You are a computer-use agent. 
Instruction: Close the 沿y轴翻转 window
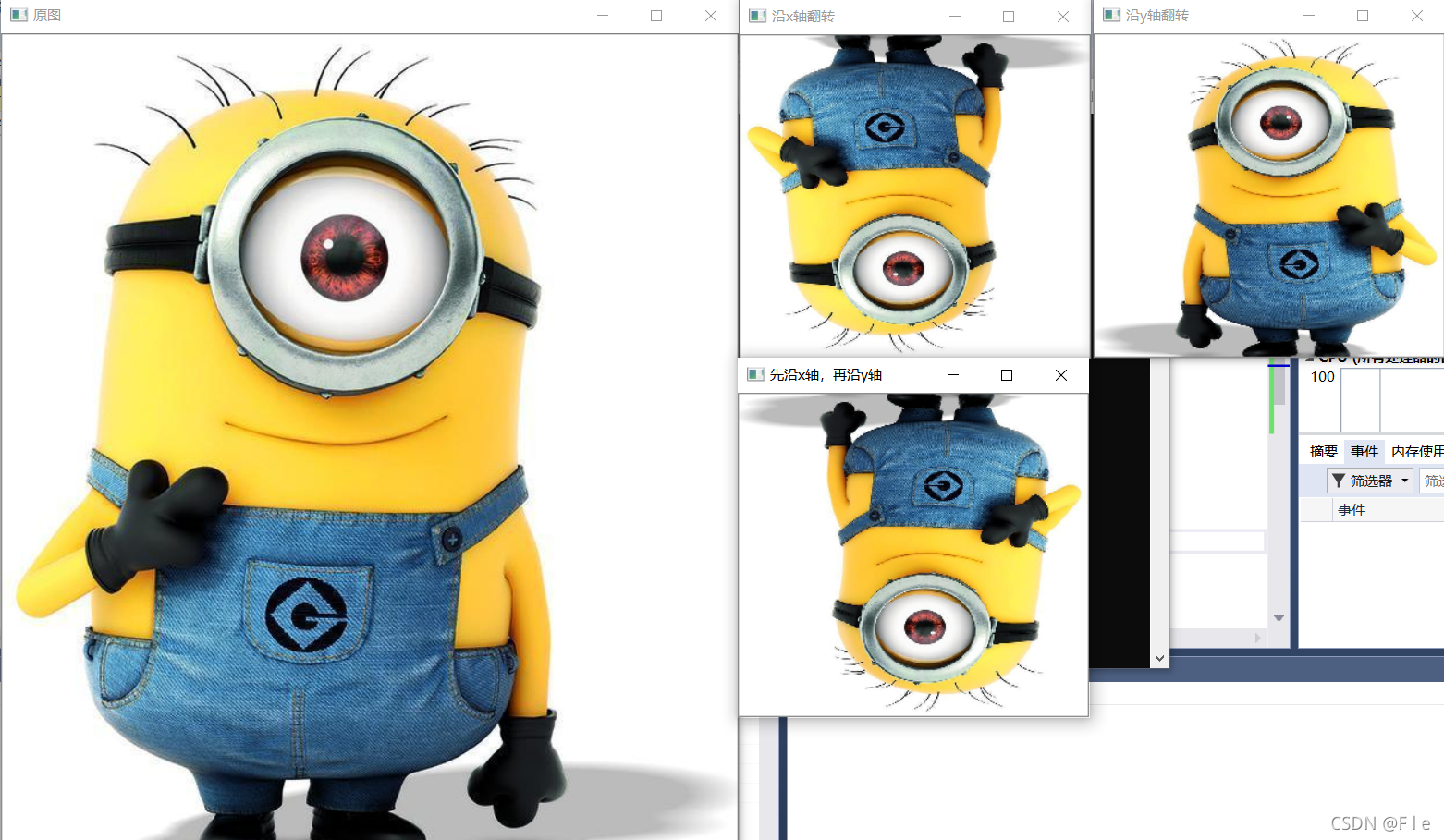tap(1417, 16)
